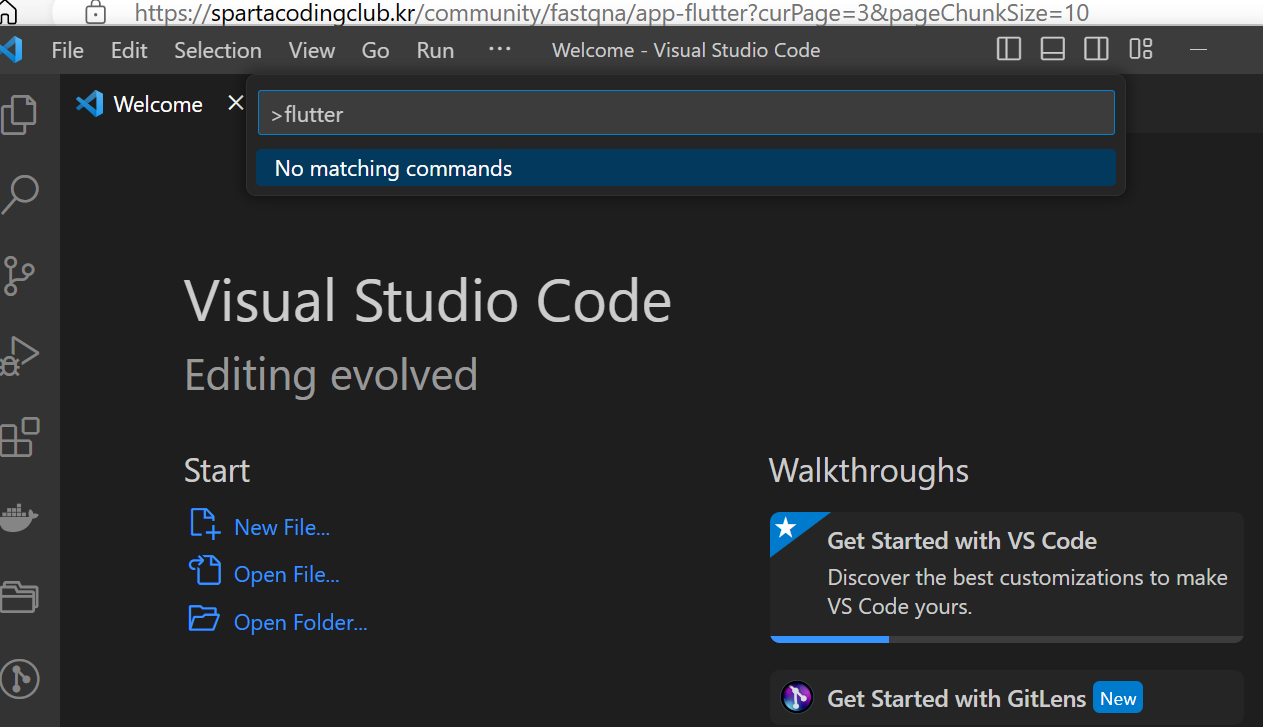
Task: Click the GitLens walkthrough icon
Action: [x=797, y=697]
